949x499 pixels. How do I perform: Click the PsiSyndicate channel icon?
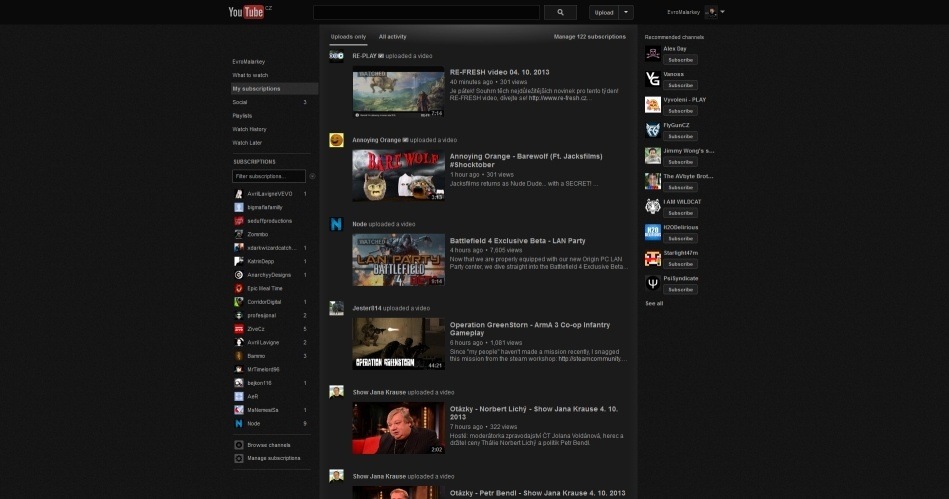pos(652,283)
